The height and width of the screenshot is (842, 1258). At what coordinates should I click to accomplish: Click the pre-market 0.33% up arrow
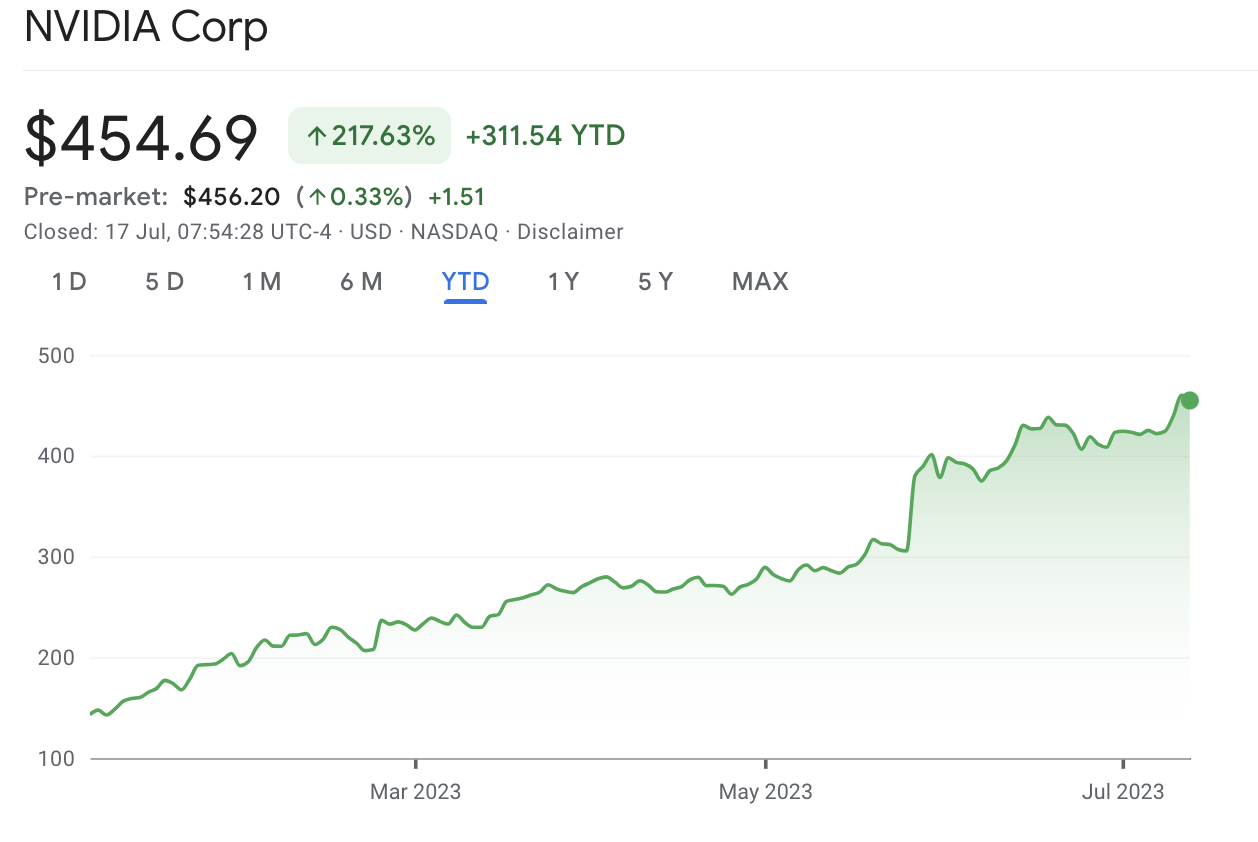point(318,197)
